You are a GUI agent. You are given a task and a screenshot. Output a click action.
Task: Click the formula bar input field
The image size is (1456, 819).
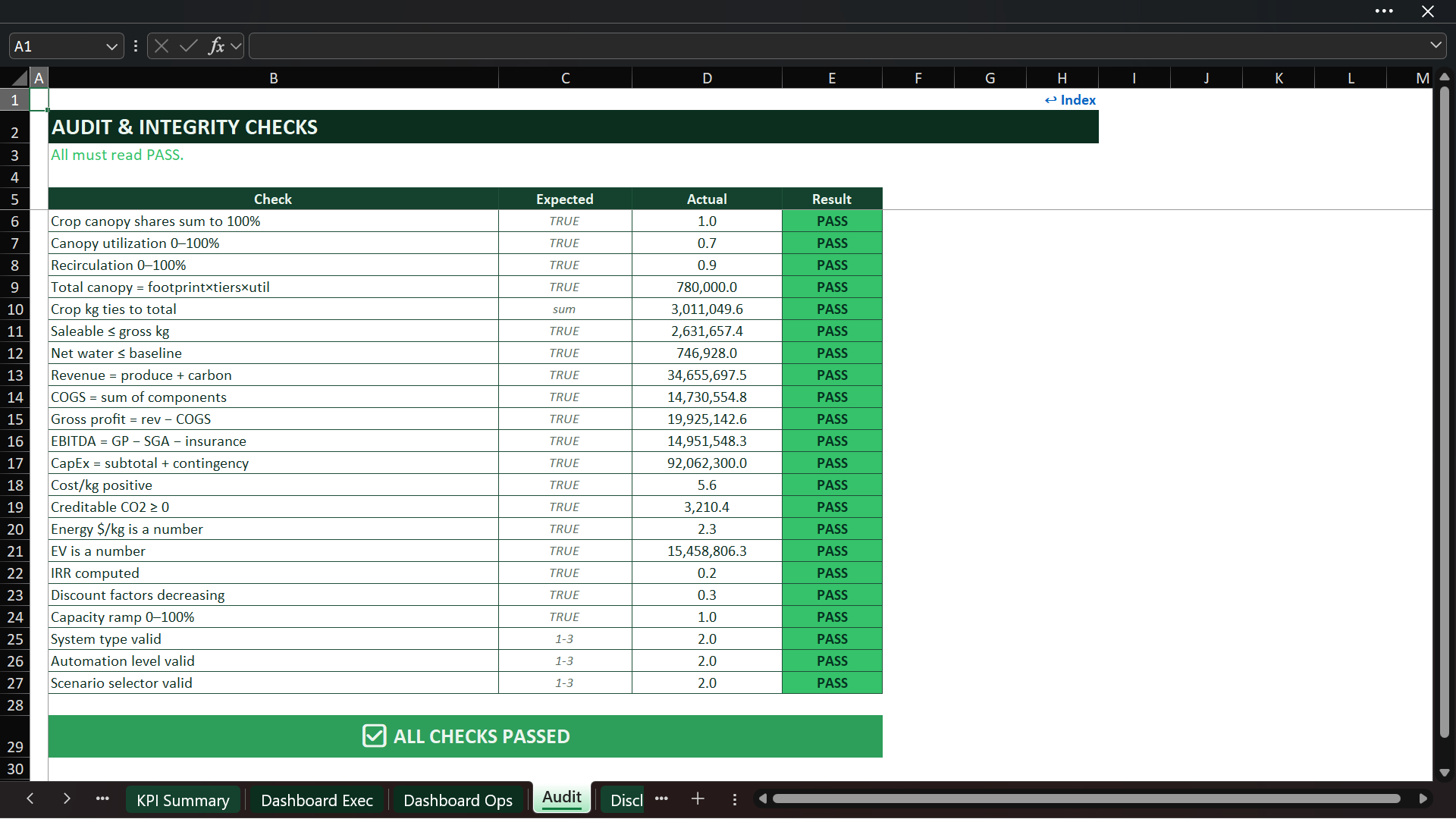[838, 46]
